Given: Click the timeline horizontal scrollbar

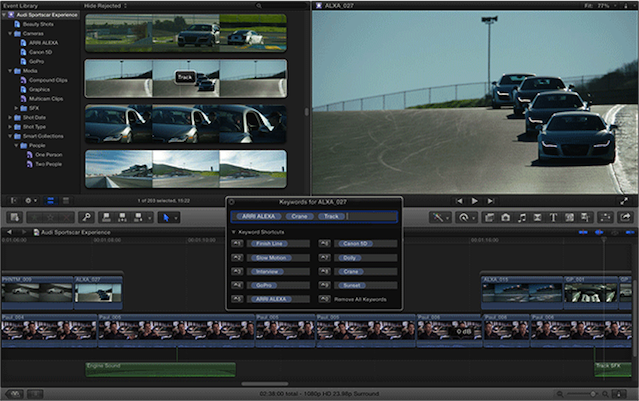Looking at the screenshot, I should tap(265, 383).
